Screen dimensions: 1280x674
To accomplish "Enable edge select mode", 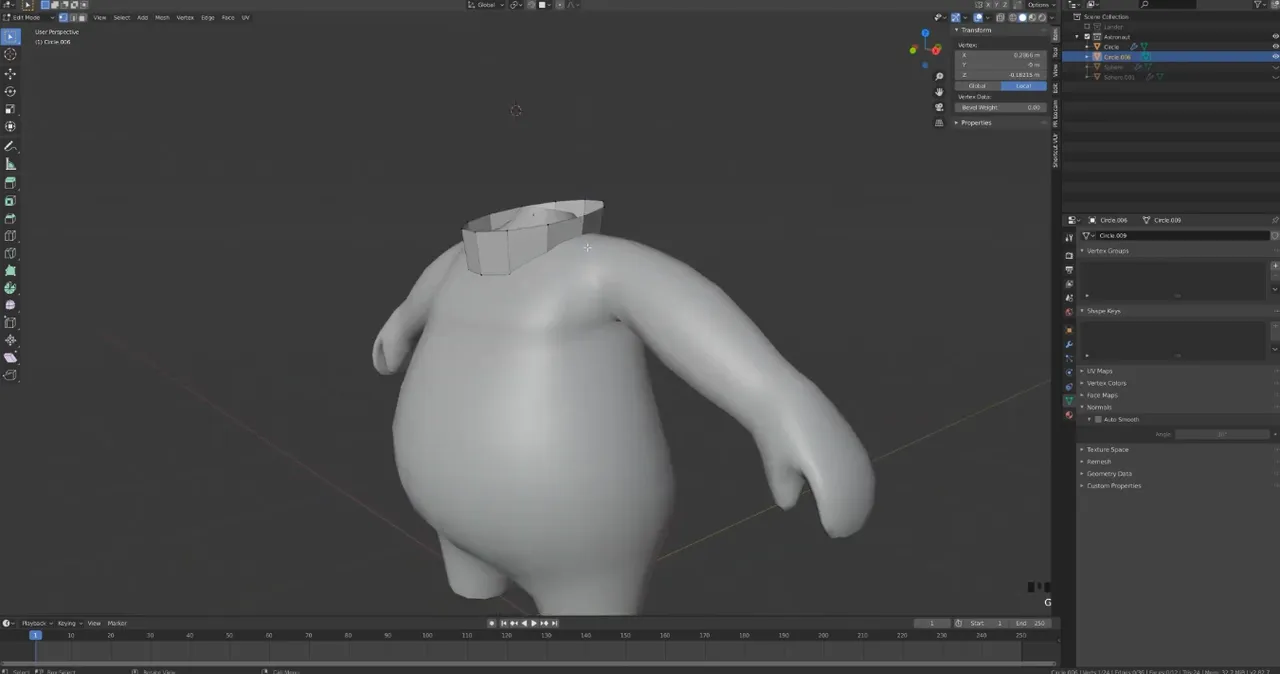I will [x=71, y=17].
